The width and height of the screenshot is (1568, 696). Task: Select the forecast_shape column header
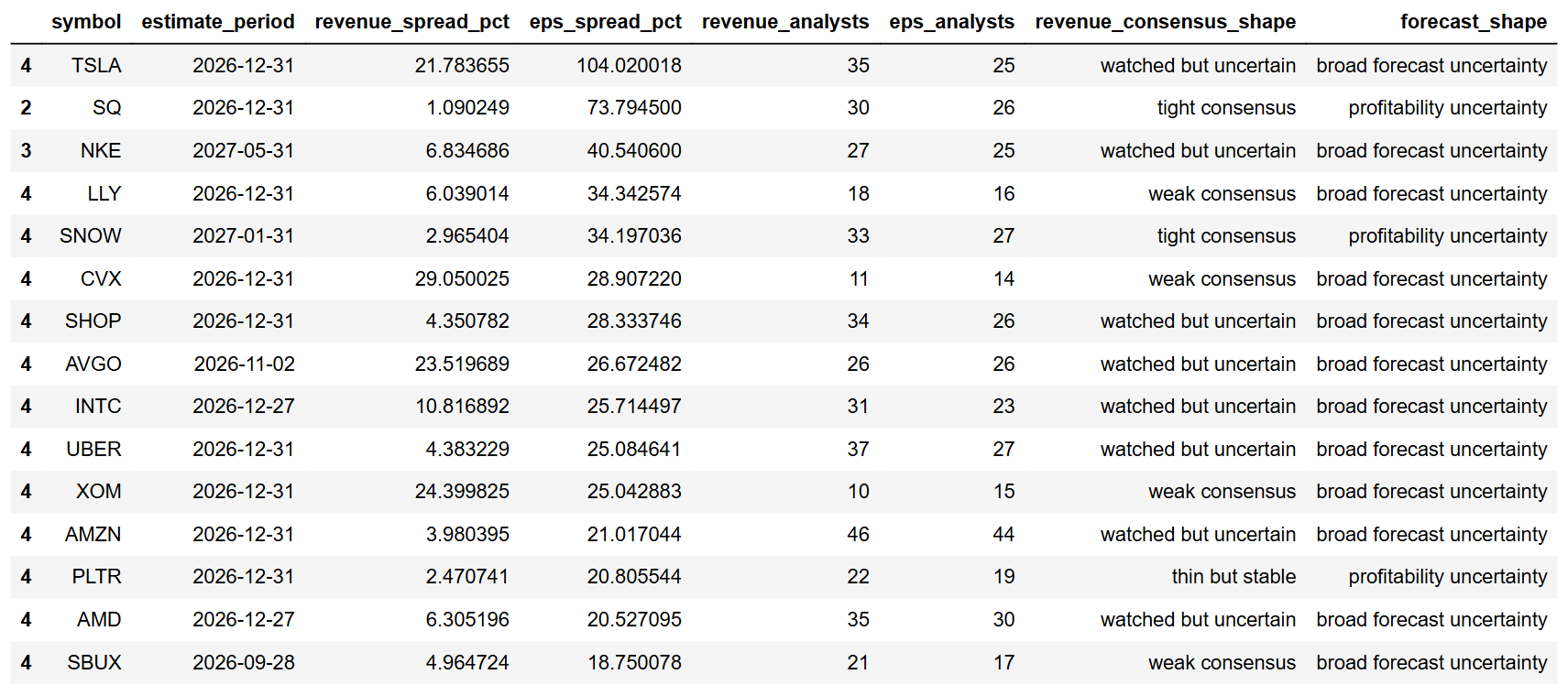pyautogui.click(x=1474, y=22)
